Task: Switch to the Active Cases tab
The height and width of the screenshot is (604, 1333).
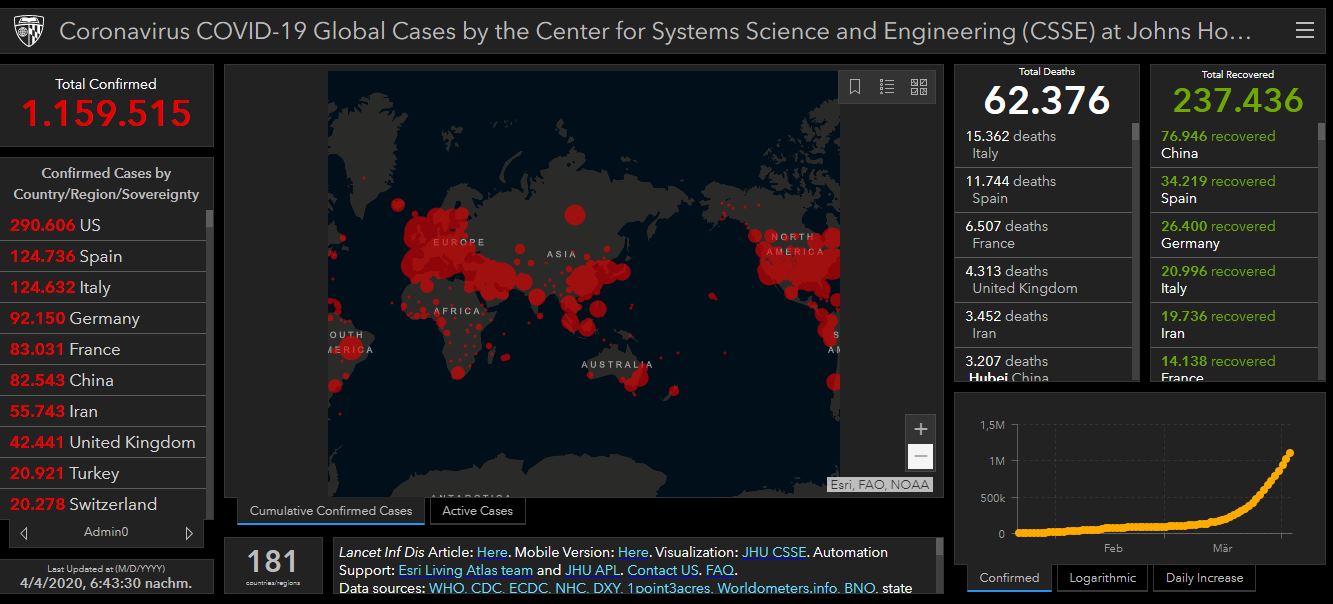Action: coord(477,511)
